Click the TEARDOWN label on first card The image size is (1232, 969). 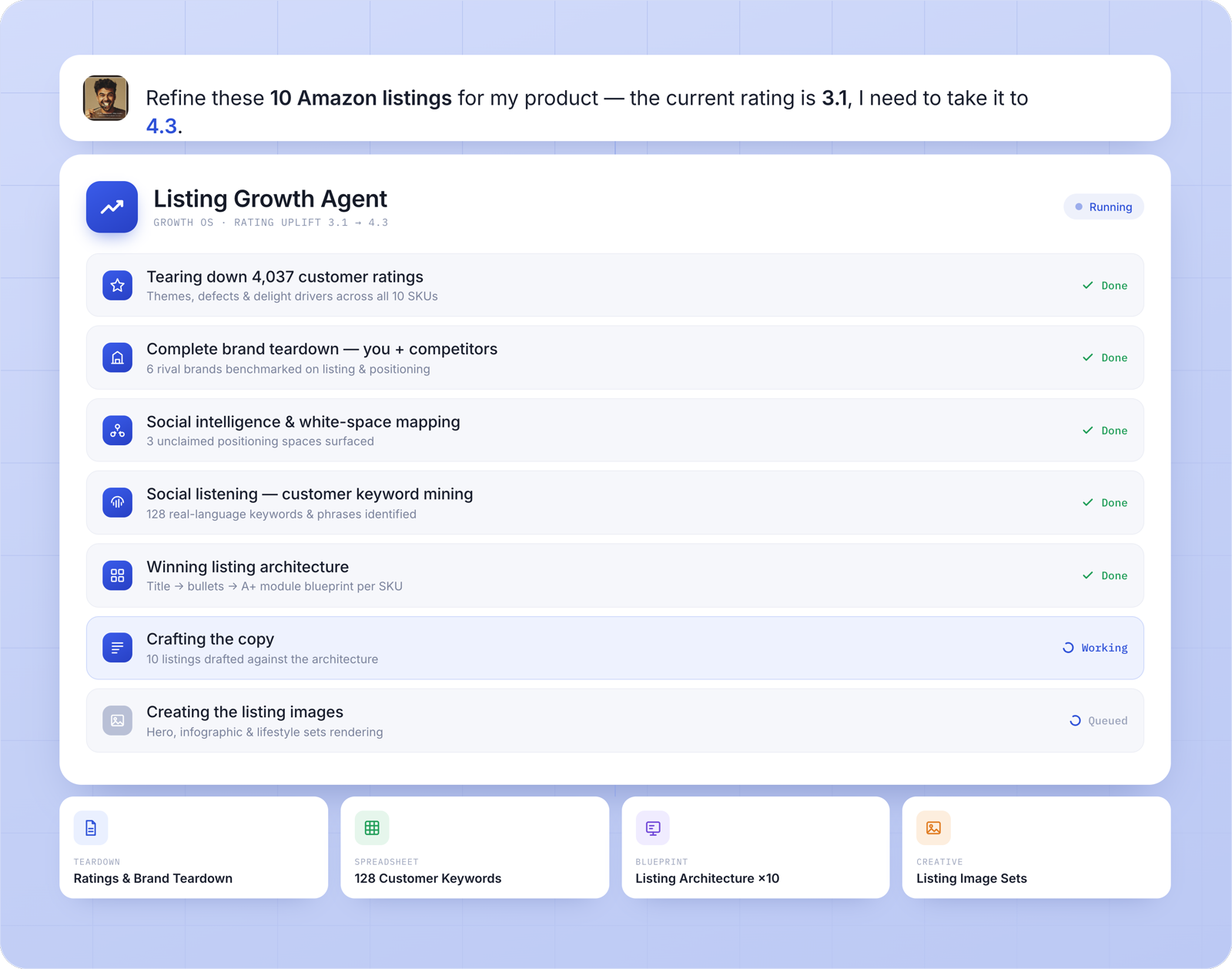97,862
